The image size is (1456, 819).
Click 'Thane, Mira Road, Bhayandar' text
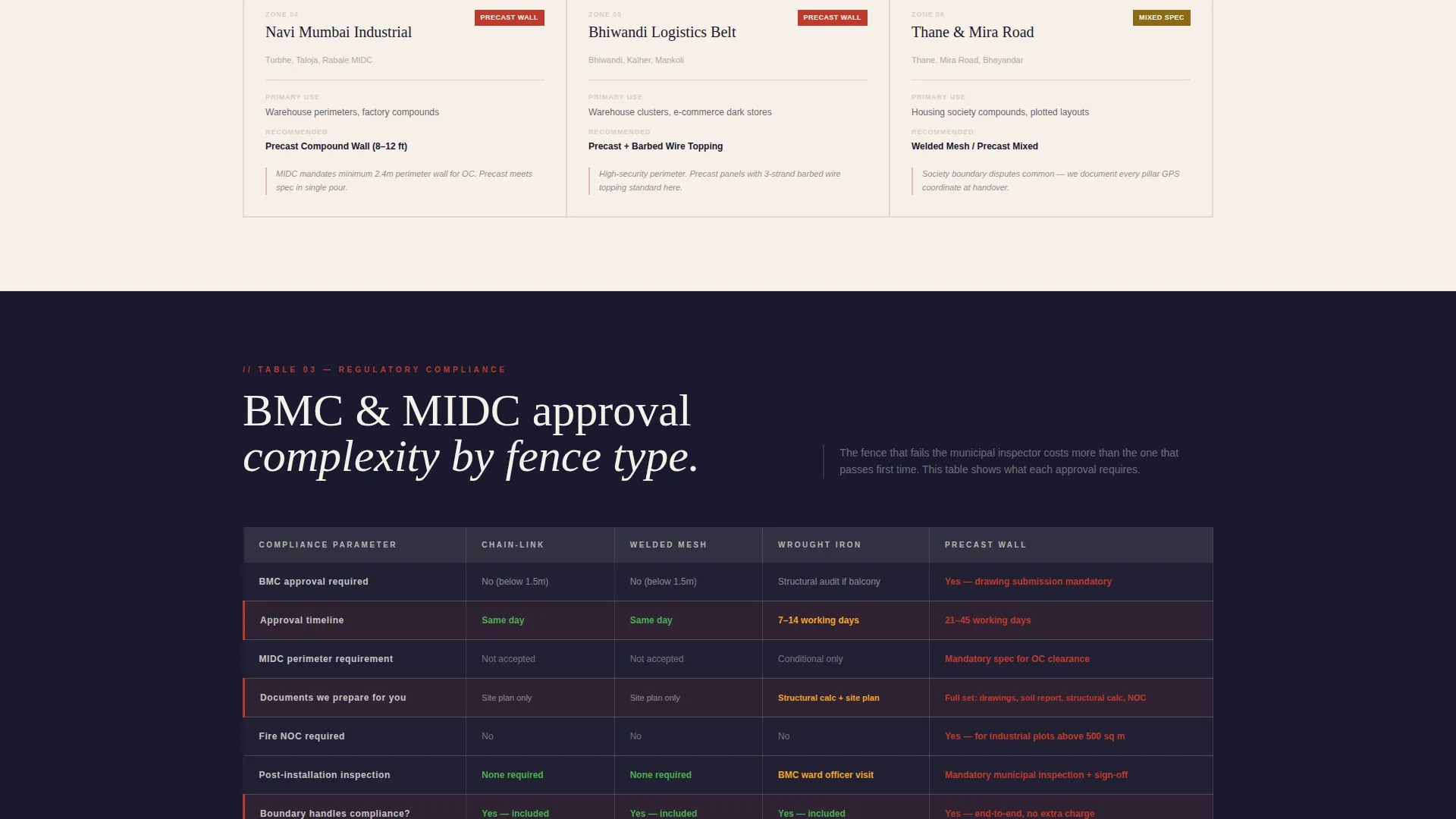click(x=967, y=60)
